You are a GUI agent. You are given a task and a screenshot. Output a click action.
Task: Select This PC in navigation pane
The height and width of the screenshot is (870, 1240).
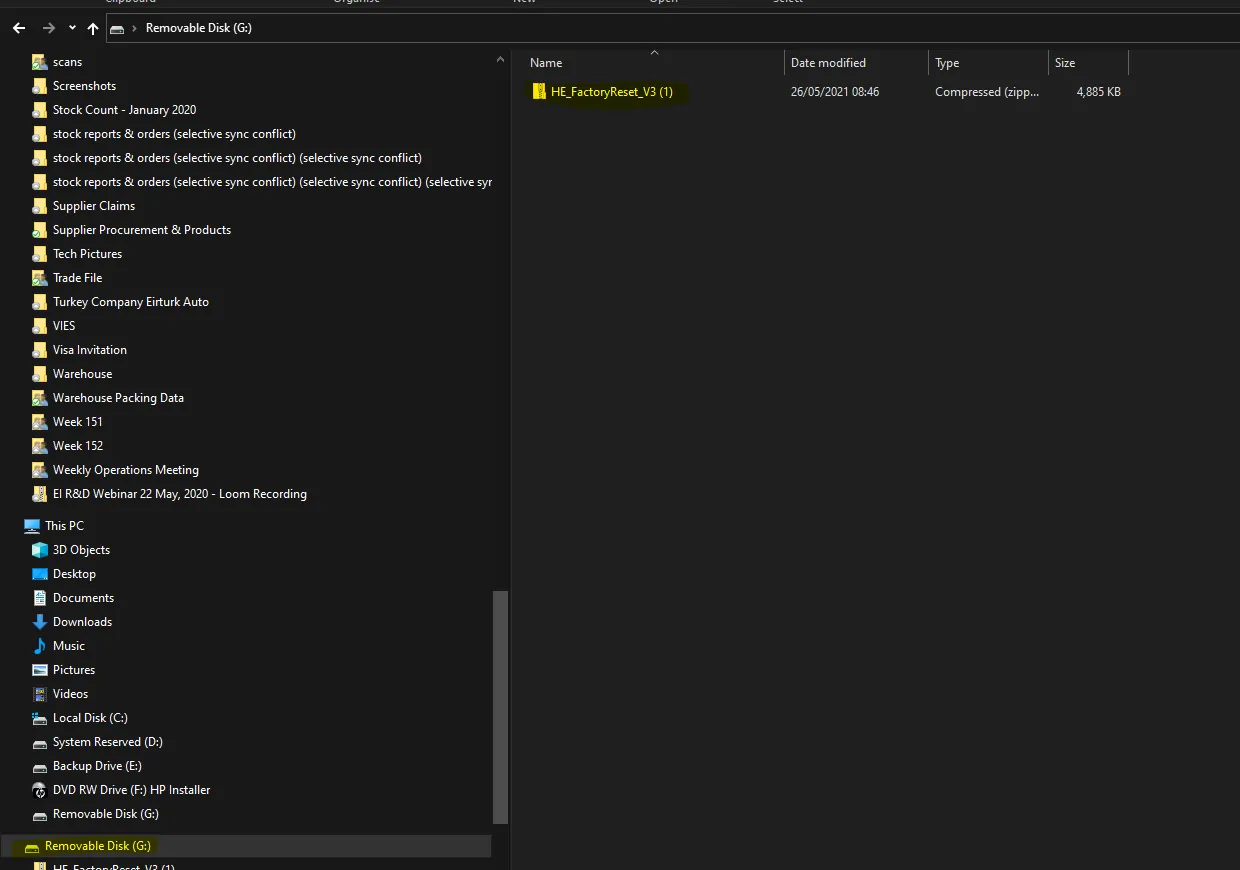(64, 526)
